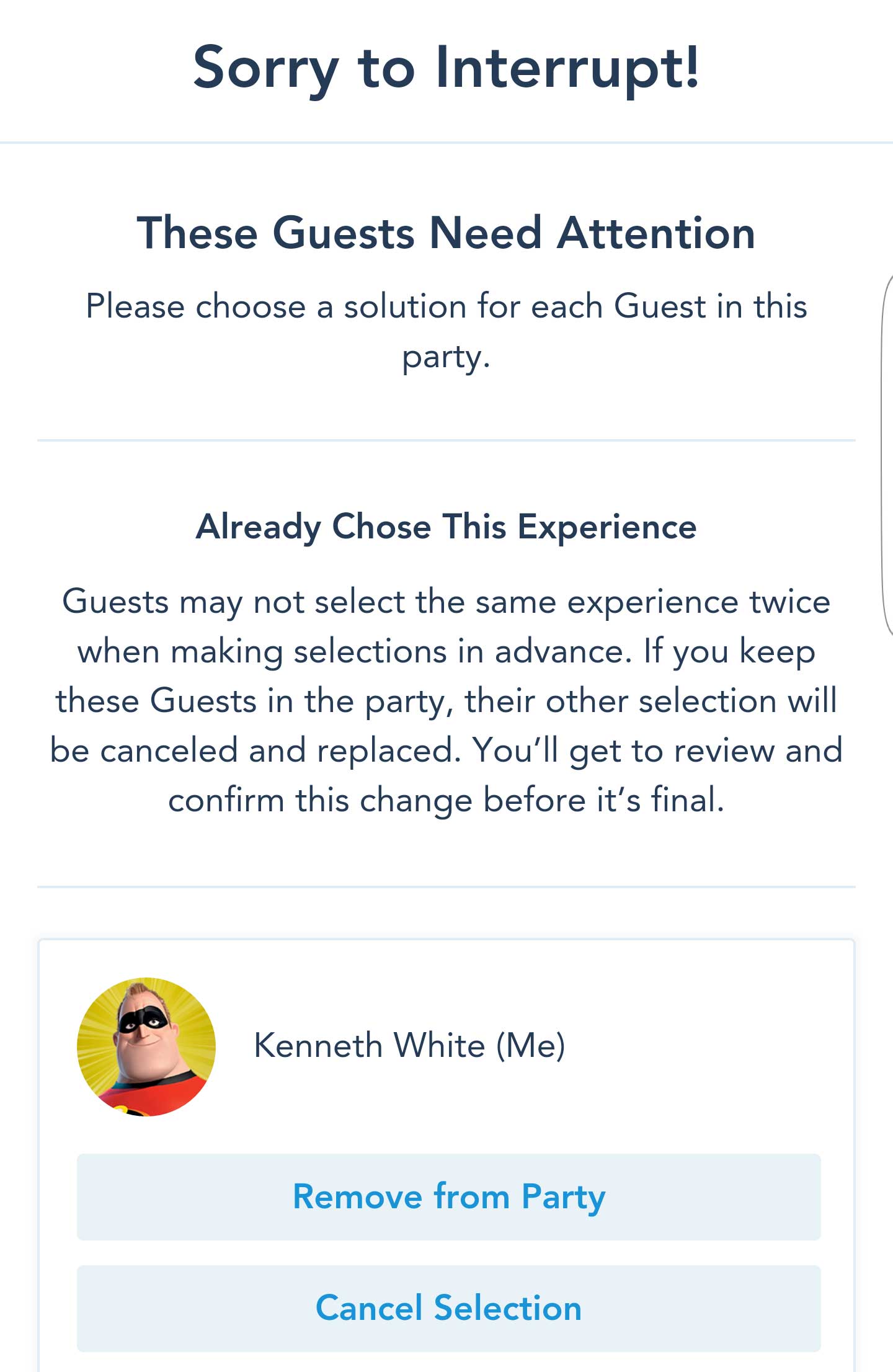Click the scrollbar handle at right edge

(887, 456)
